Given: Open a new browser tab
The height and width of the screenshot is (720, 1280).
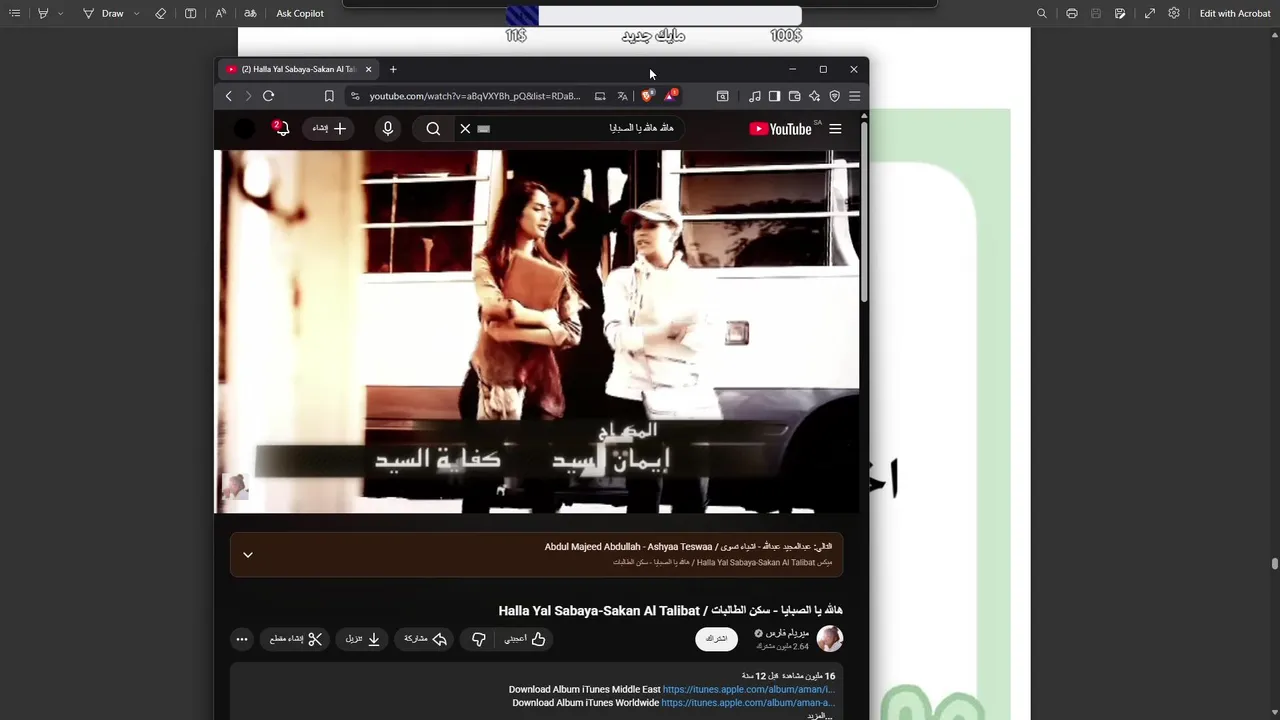Looking at the screenshot, I should [393, 69].
